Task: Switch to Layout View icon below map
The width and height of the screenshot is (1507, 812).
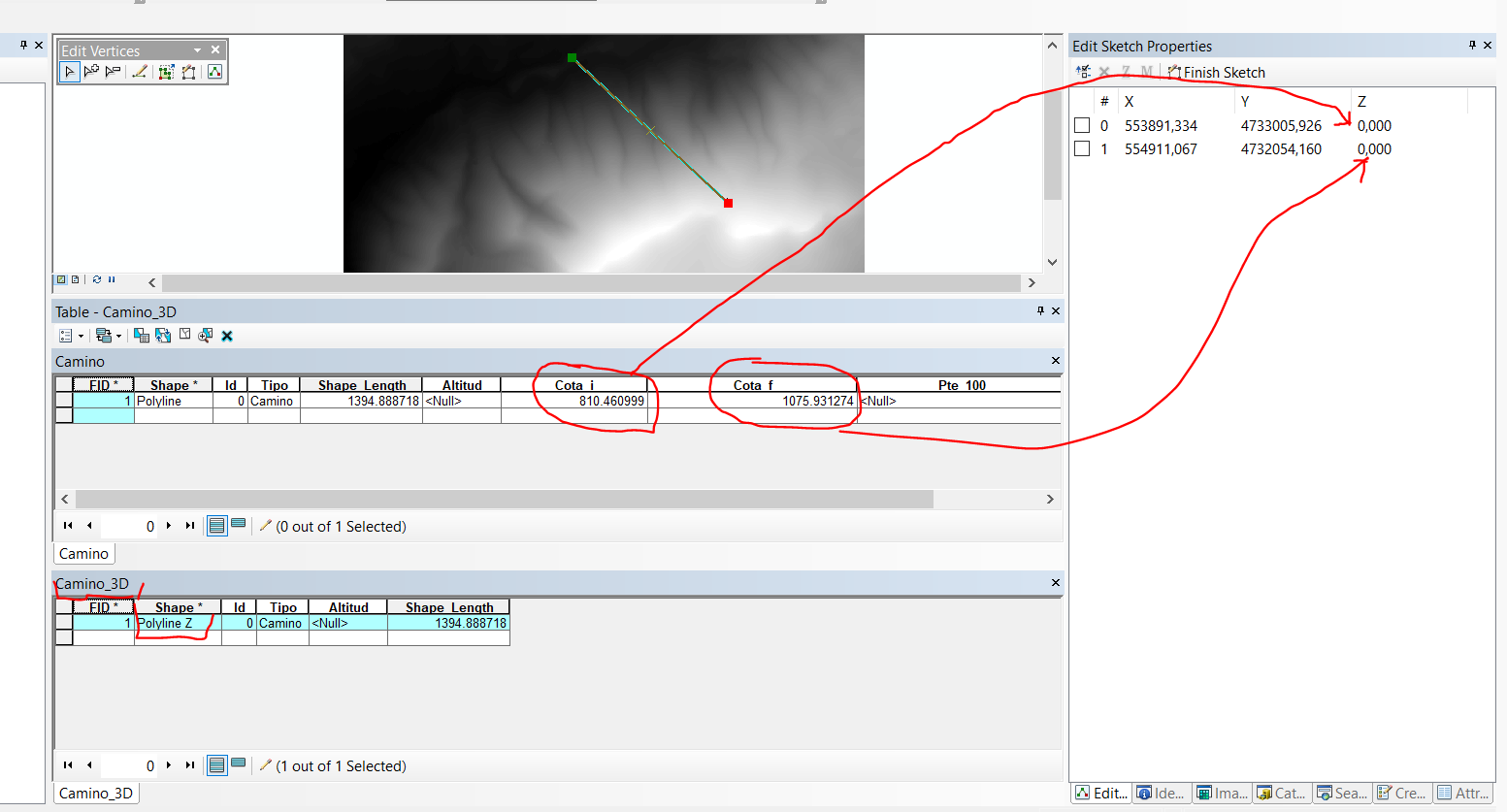Action: tap(76, 279)
